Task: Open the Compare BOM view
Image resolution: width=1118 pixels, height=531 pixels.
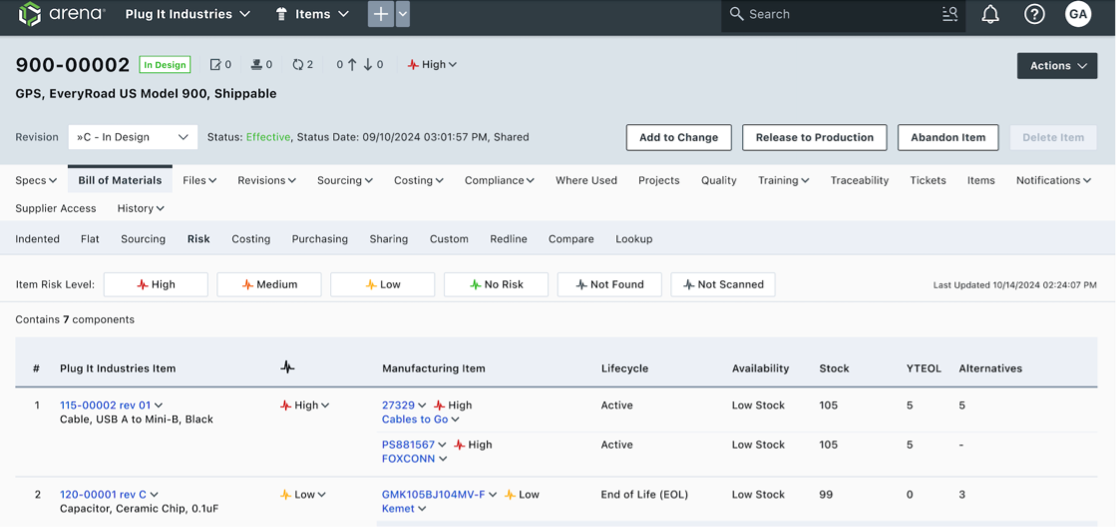Action: (571, 239)
